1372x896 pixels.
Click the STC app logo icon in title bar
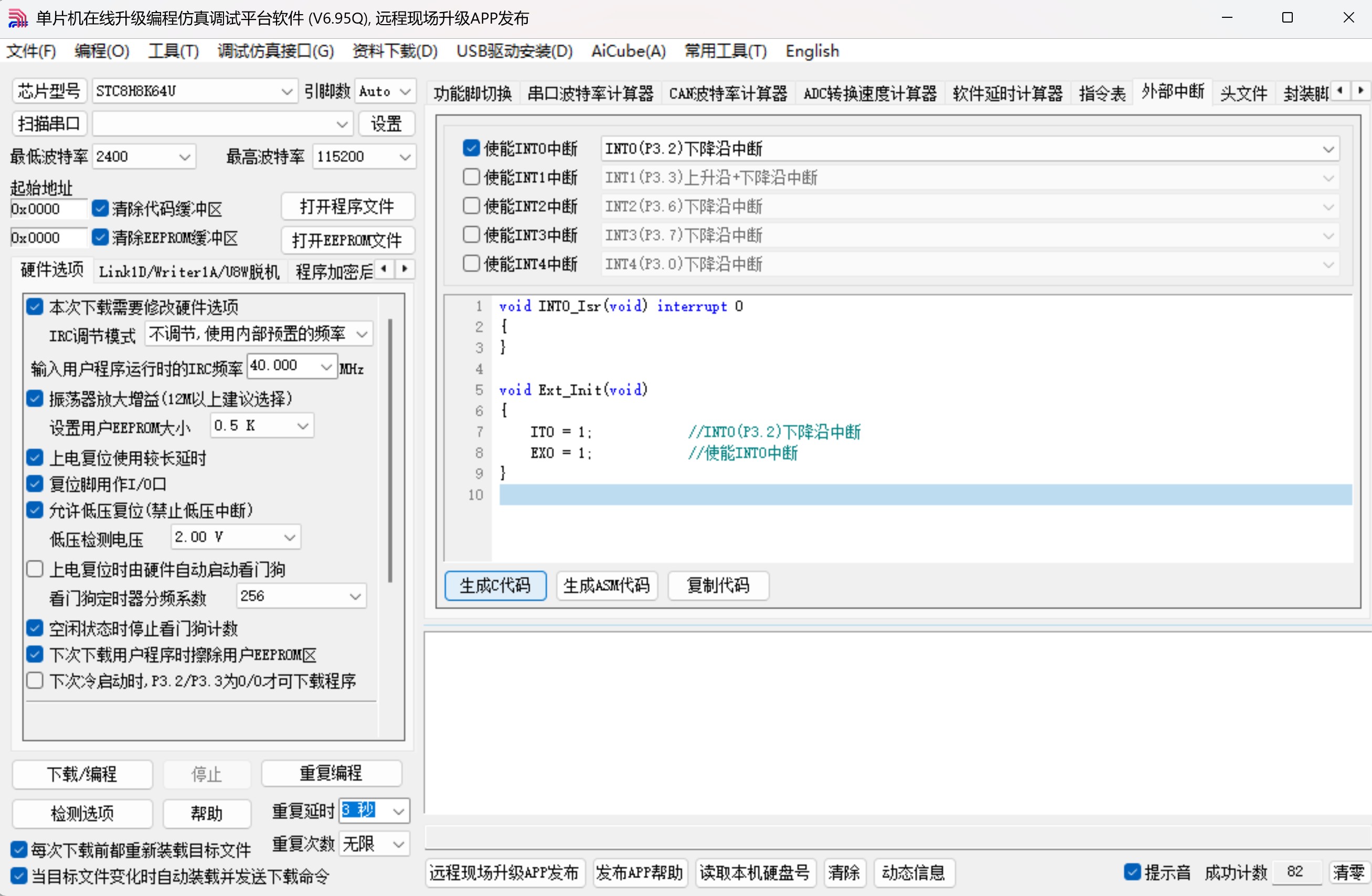(x=18, y=18)
